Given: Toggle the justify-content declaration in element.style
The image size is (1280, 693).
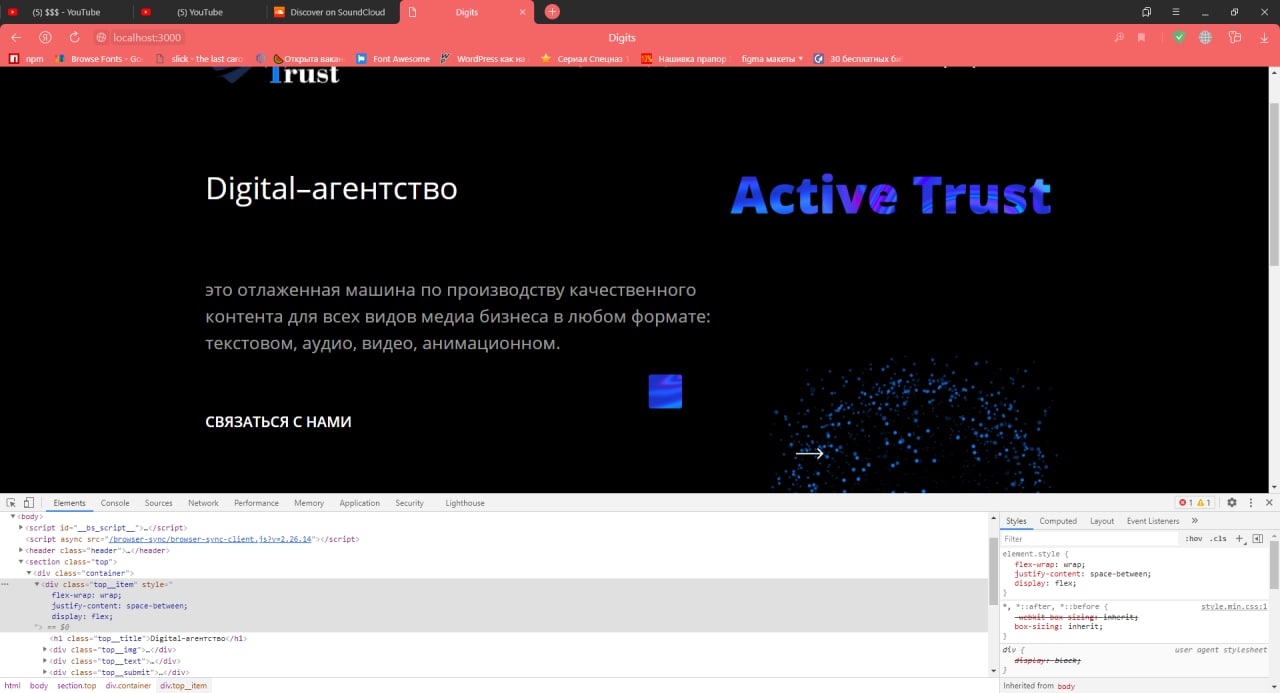Looking at the screenshot, I should click(x=1082, y=574).
